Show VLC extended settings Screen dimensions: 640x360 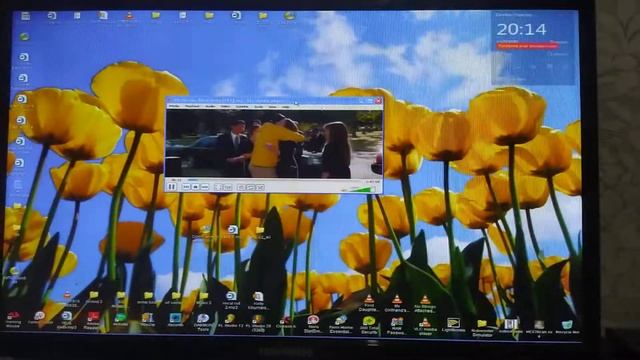[228, 187]
